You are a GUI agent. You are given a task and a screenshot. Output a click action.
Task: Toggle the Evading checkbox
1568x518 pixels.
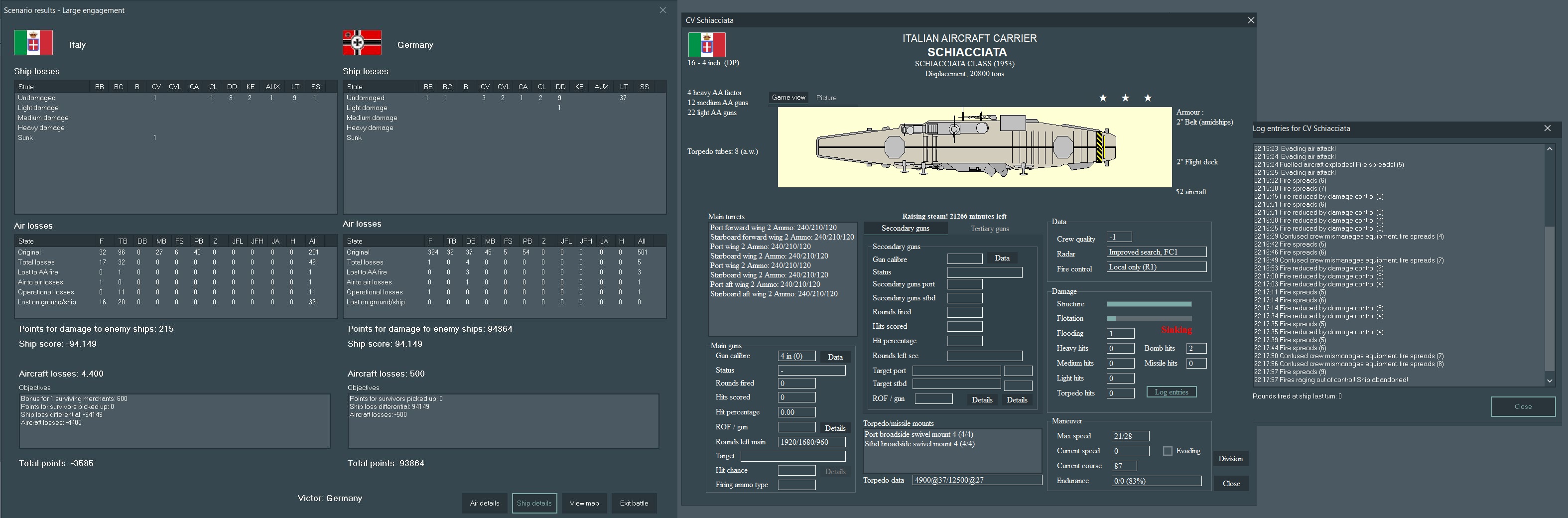(1168, 451)
